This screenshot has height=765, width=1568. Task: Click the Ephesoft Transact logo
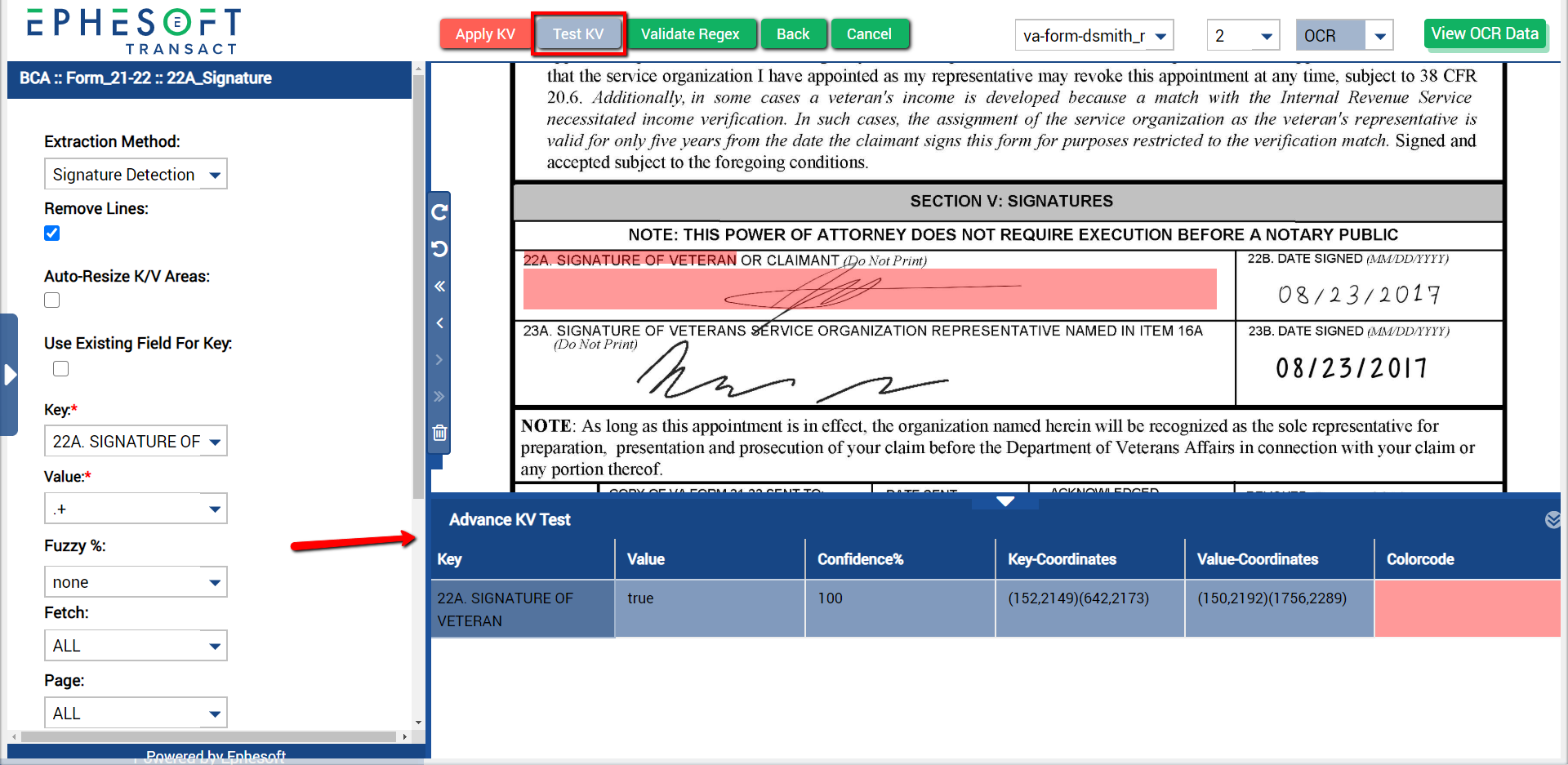134,31
